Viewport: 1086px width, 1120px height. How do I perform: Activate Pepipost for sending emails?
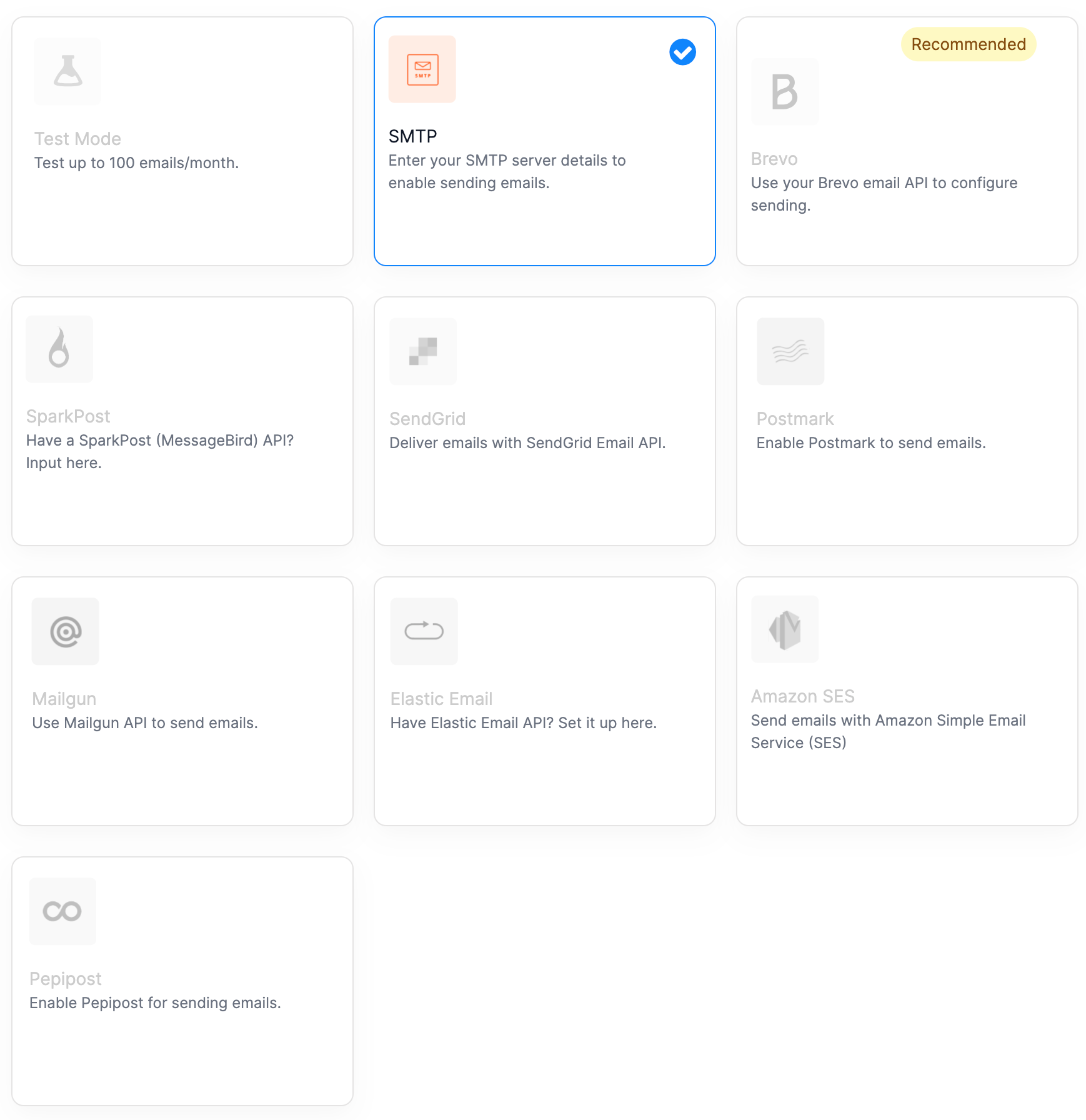coord(183,981)
